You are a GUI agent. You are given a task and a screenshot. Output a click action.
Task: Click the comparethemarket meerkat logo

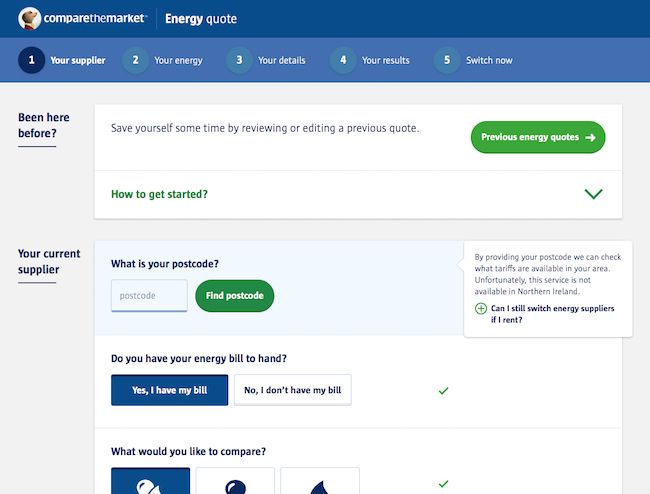(29, 19)
